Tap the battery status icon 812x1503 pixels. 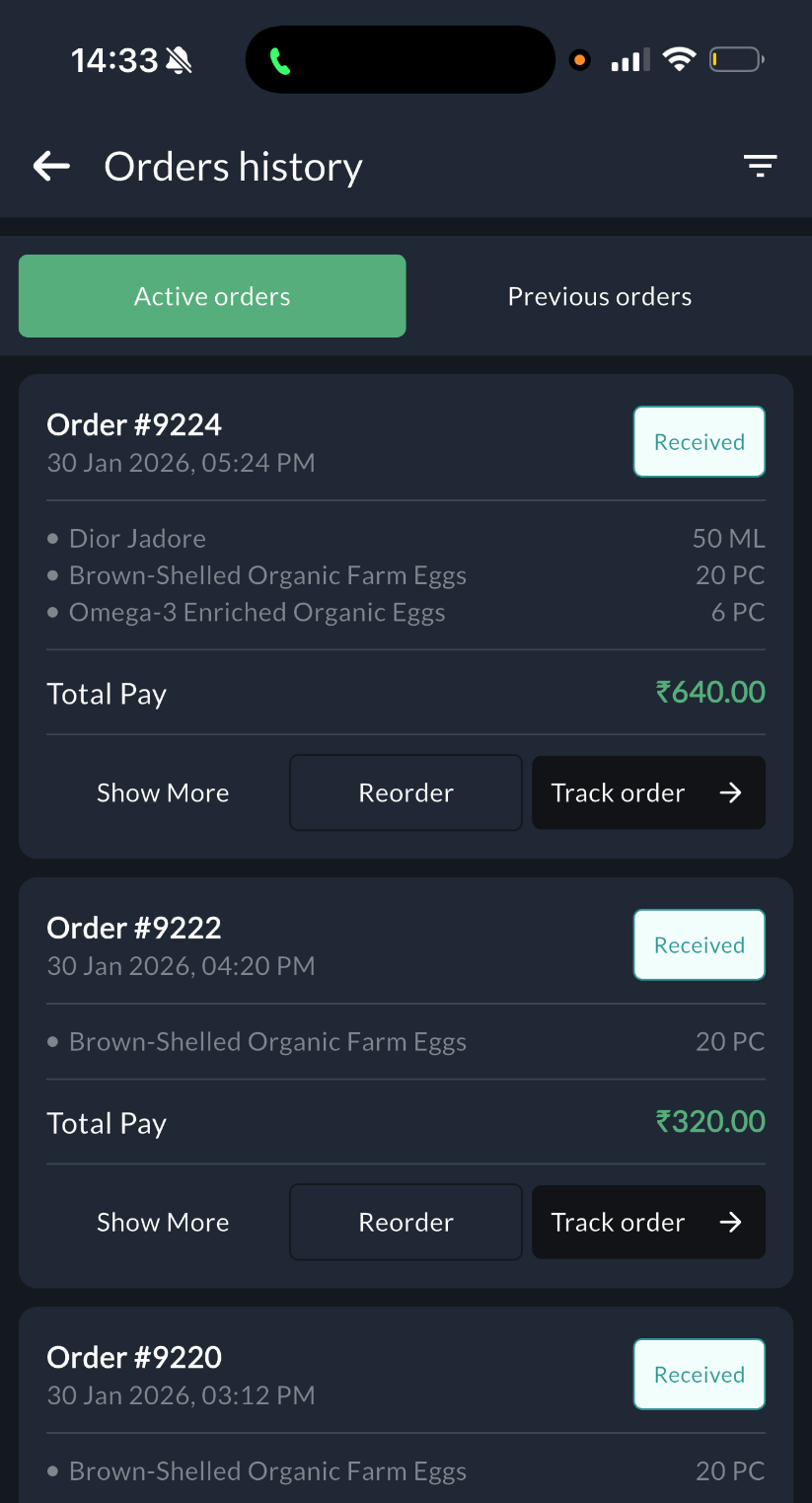point(736,60)
